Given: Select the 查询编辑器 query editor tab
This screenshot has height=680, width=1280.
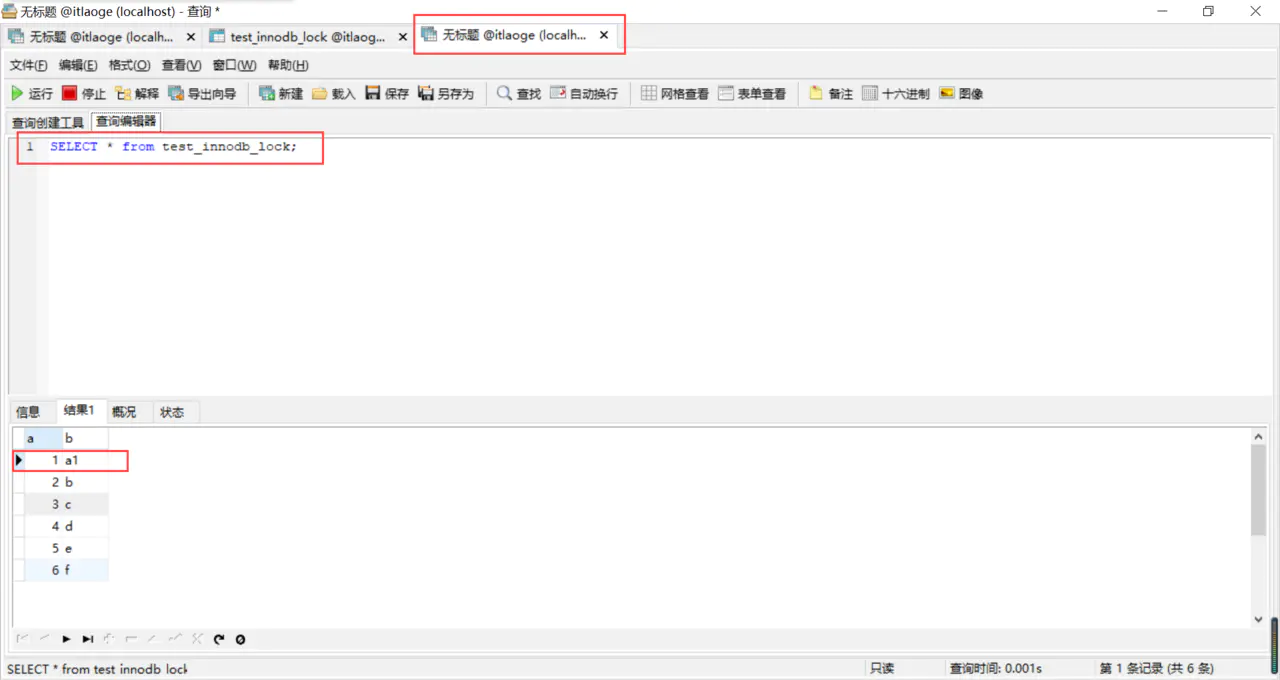Looking at the screenshot, I should [126, 121].
